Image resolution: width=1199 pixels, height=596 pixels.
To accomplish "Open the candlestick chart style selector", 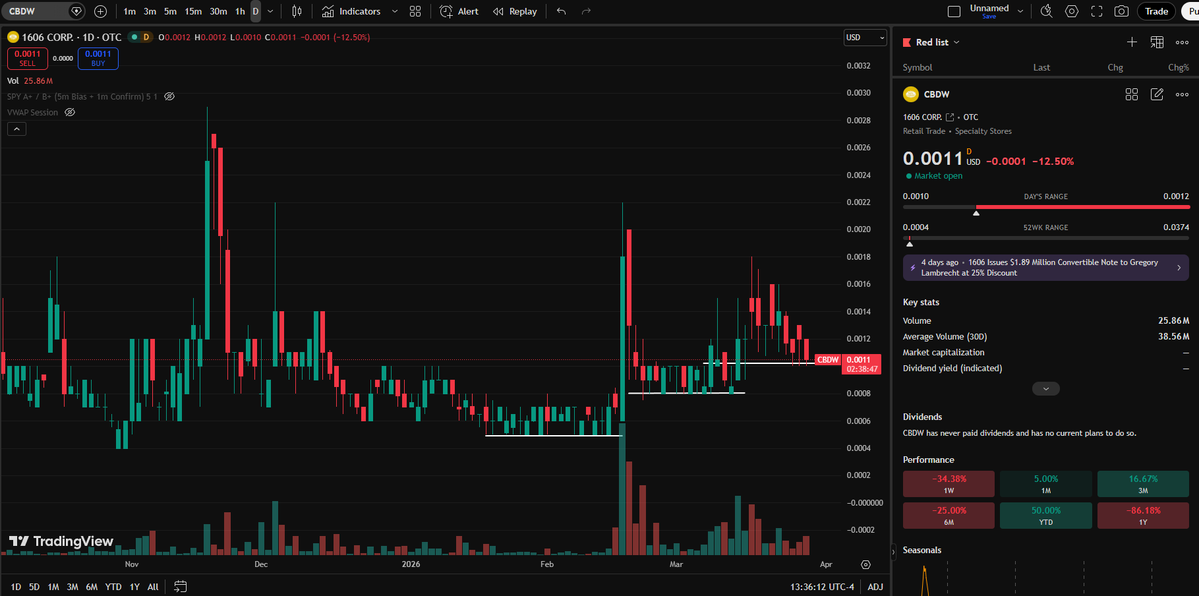I will pyautogui.click(x=297, y=11).
